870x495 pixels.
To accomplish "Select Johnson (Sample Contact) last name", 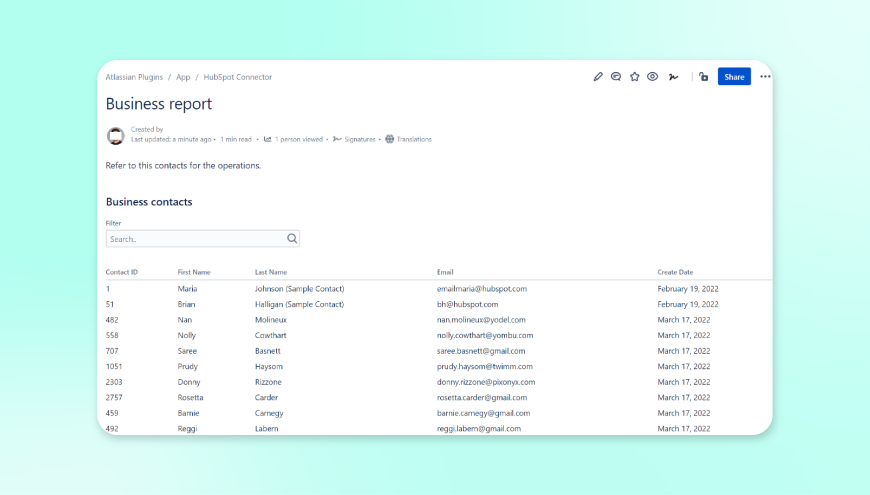I will pos(300,289).
